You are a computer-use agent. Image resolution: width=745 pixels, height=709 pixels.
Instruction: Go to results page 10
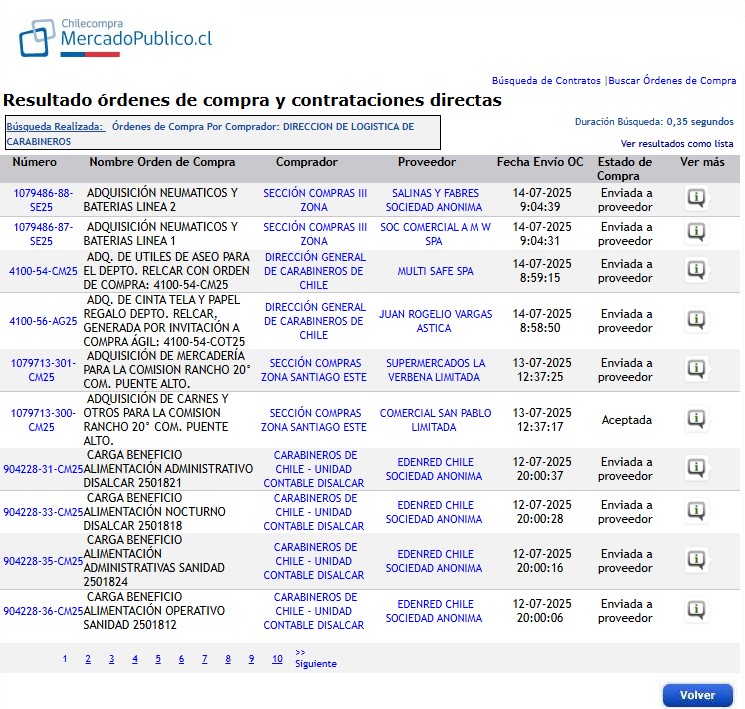[x=277, y=659]
